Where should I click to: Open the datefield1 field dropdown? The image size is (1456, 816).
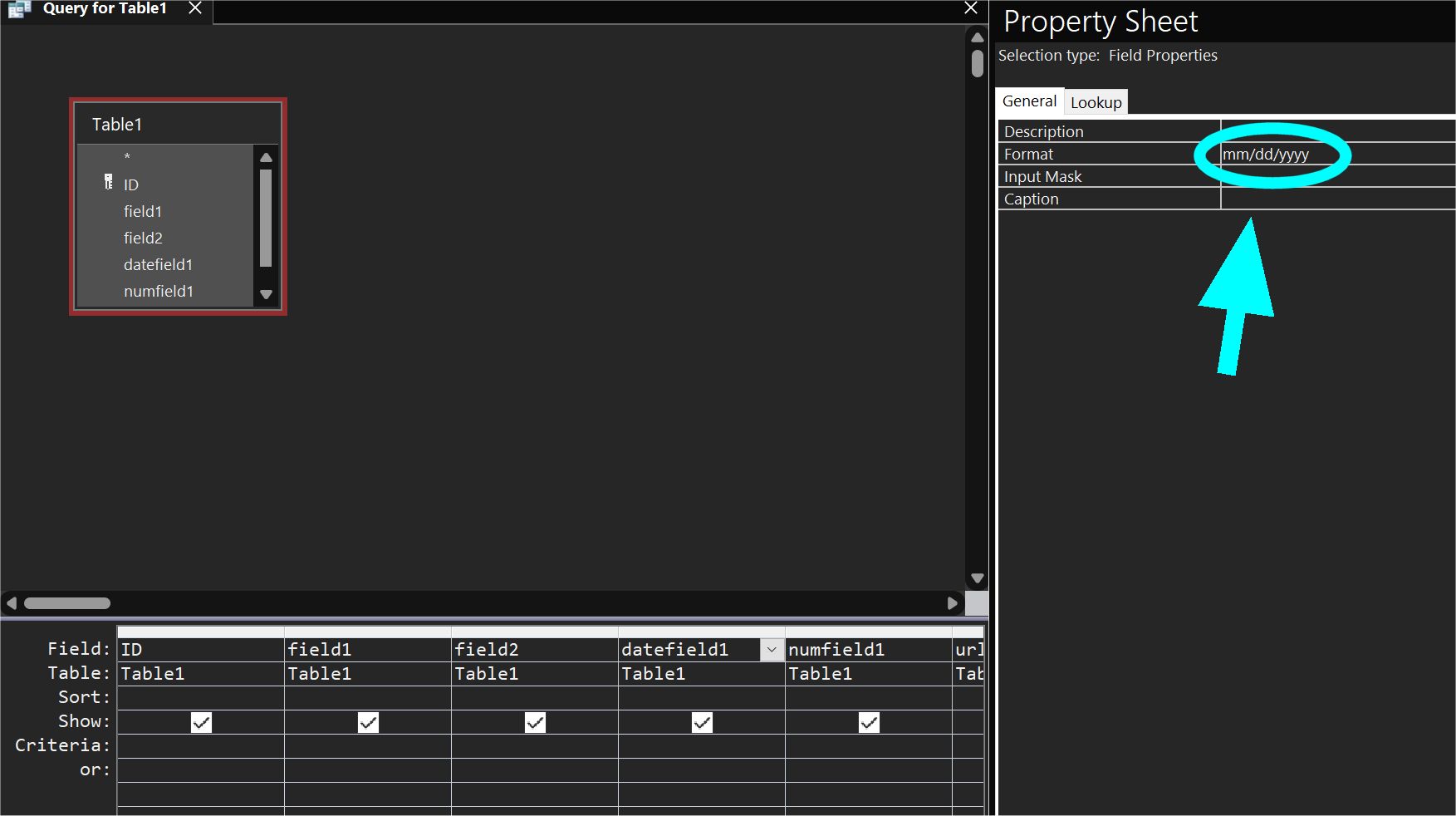tap(772, 650)
